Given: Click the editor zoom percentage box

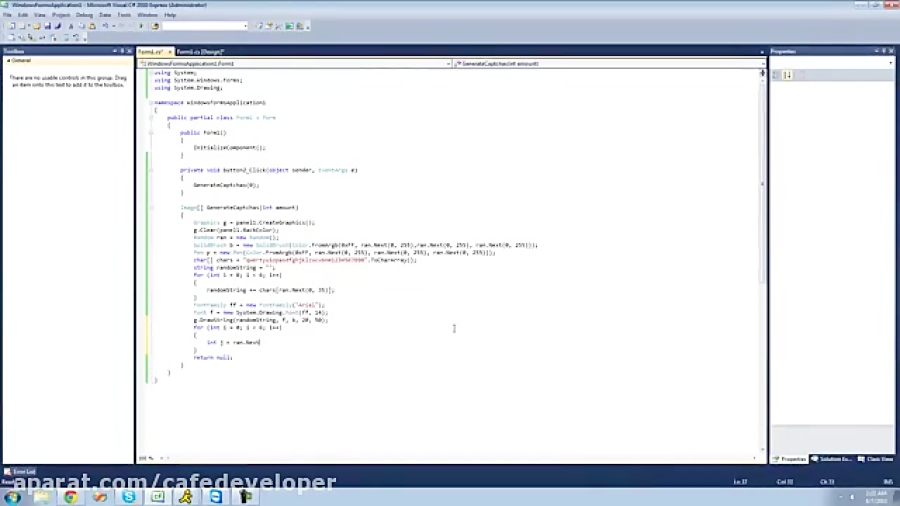Looking at the screenshot, I should (147, 458).
